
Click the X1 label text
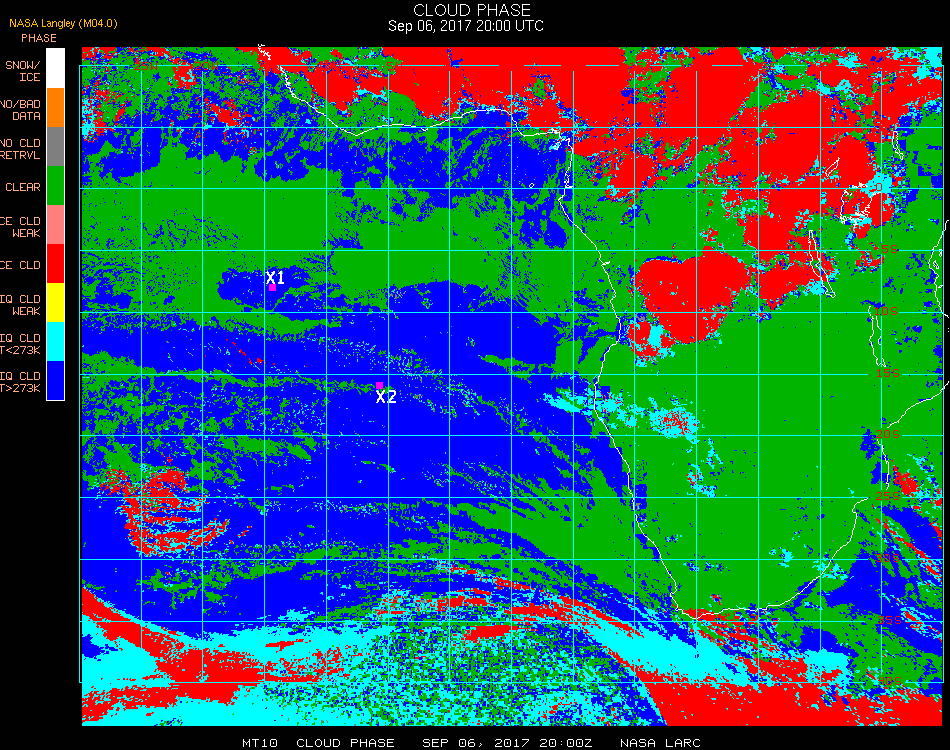275,277
